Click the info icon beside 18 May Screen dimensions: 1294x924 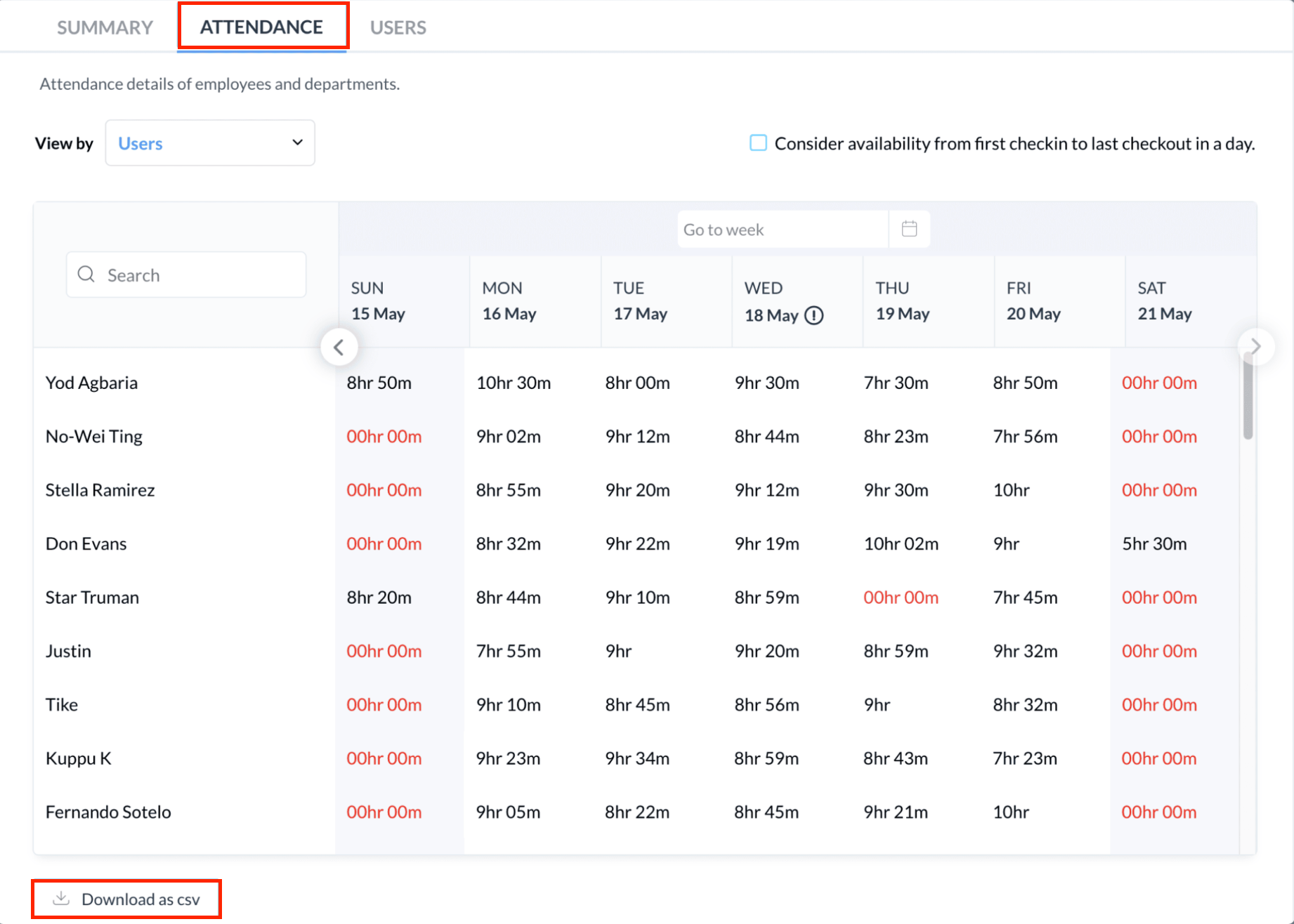pyautogui.click(x=813, y=315)
